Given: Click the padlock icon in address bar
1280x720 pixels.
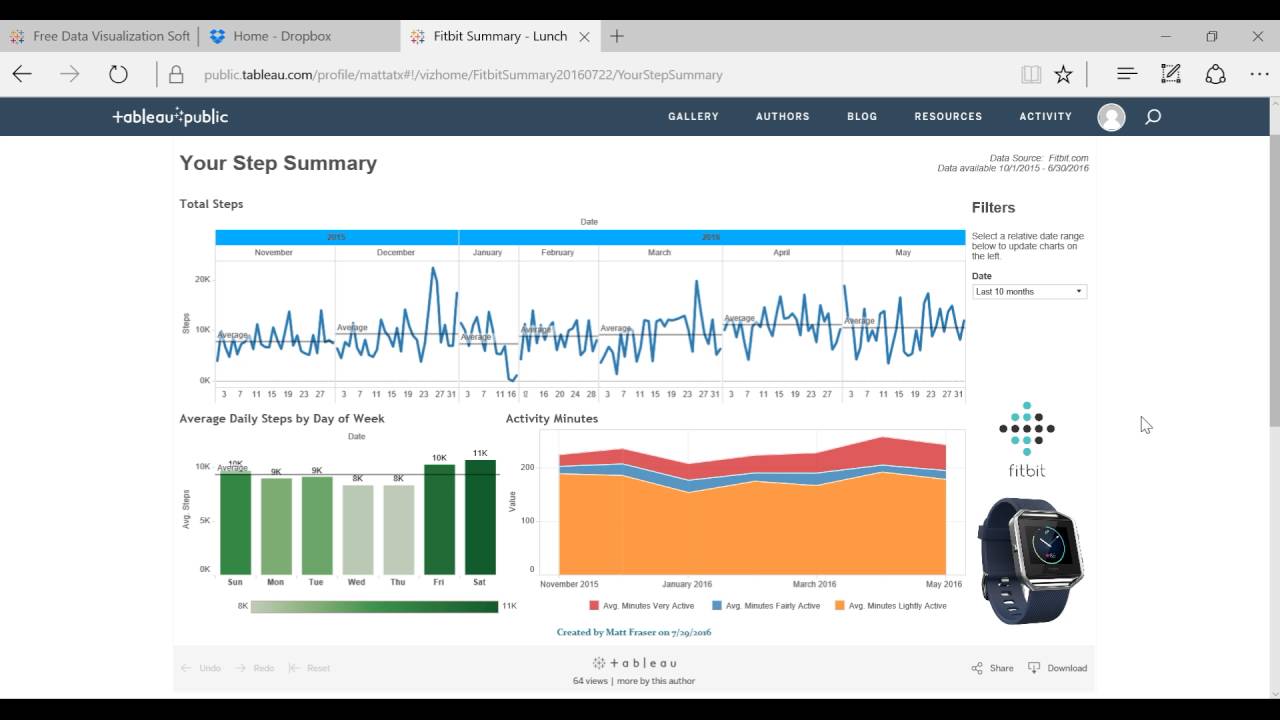Looking at the screenshot, I should point(176,75).
